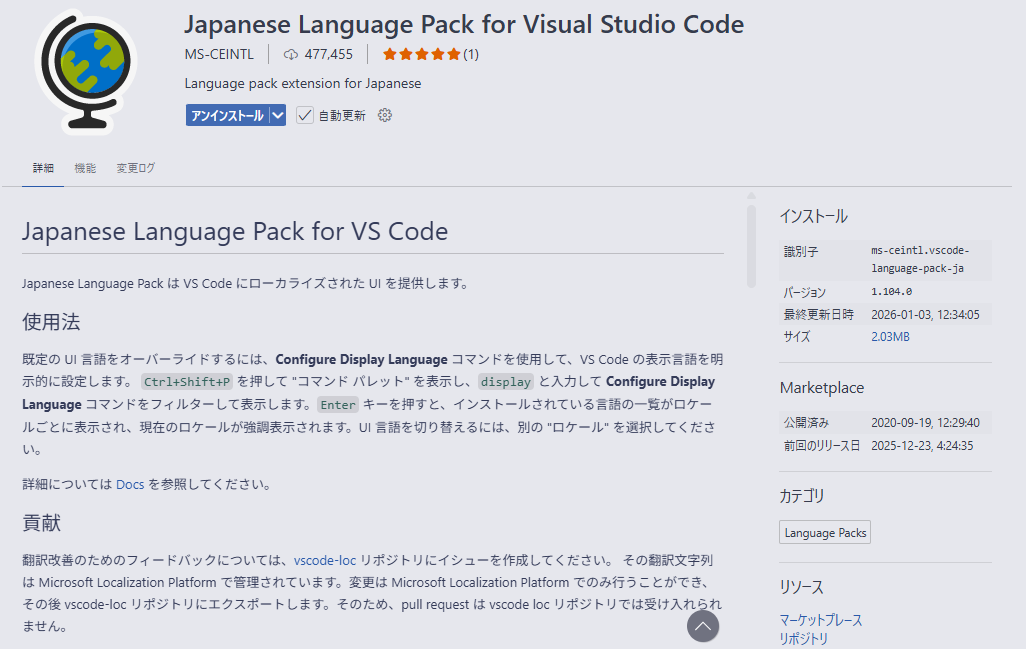Click the five-star rating

pos(421,54)
